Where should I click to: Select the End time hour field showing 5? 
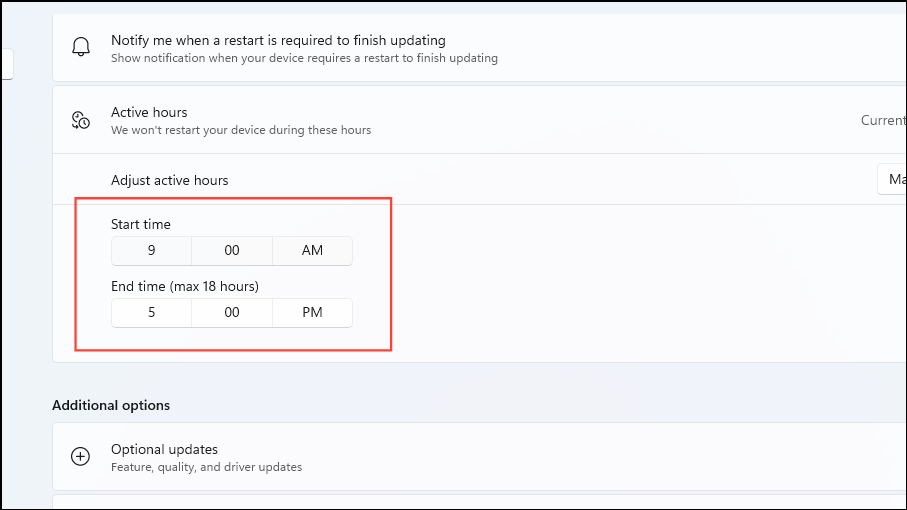click(x=151, y=312)
